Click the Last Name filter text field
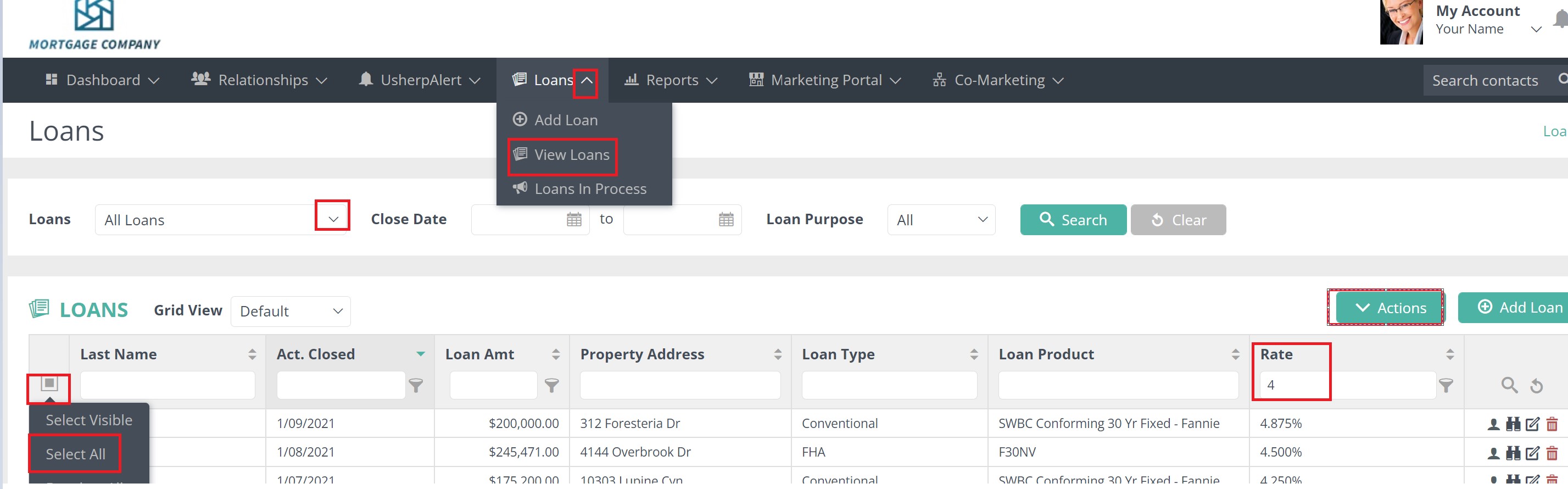Image resolution: width=1568 pixels, height=489 pixels. click(168, 385)
